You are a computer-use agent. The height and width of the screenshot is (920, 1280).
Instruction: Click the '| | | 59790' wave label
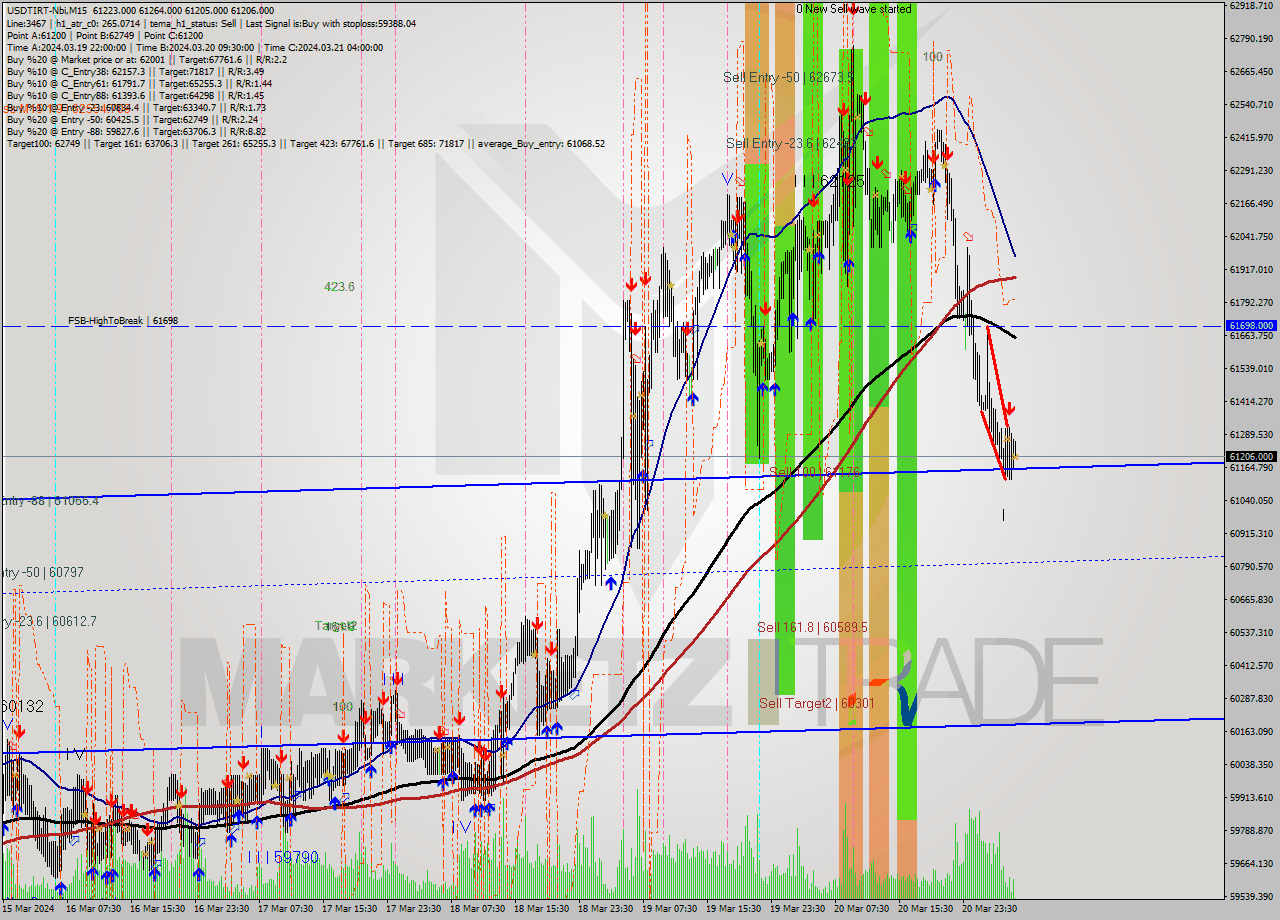[x=282, y=857]
